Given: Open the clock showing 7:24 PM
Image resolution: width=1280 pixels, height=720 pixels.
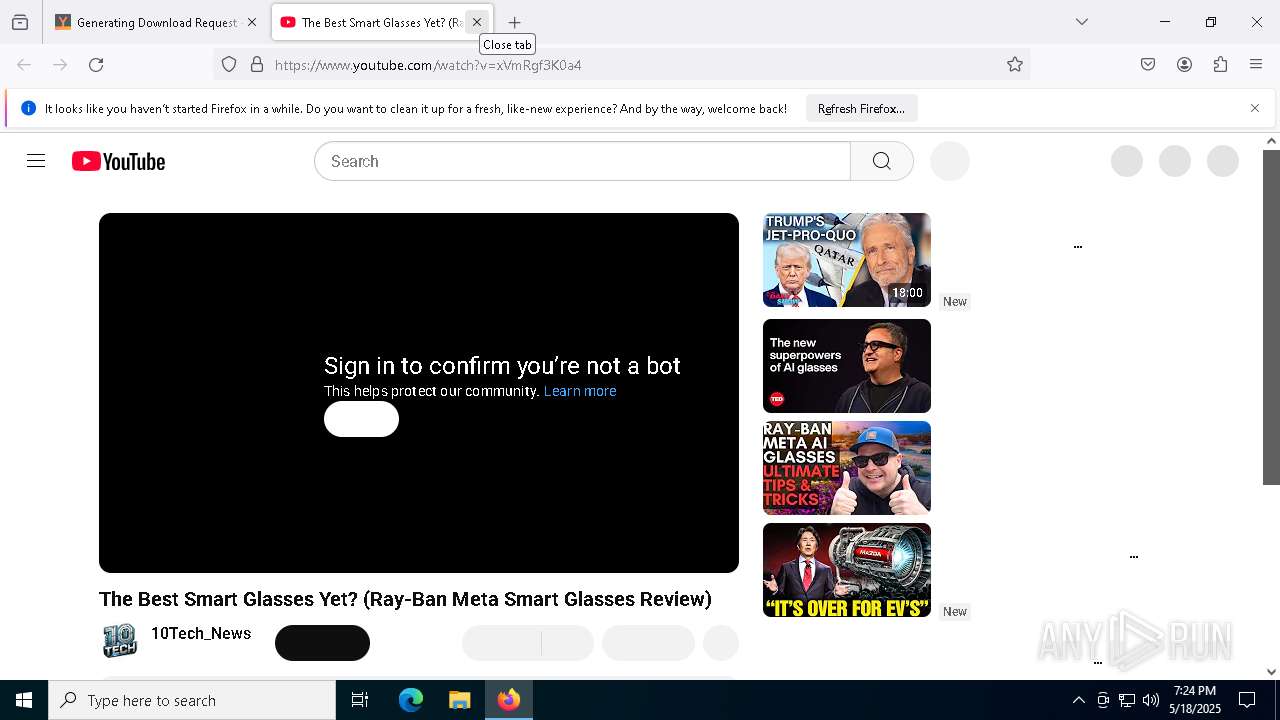Looking at the screenshot, I should 1196,700.
